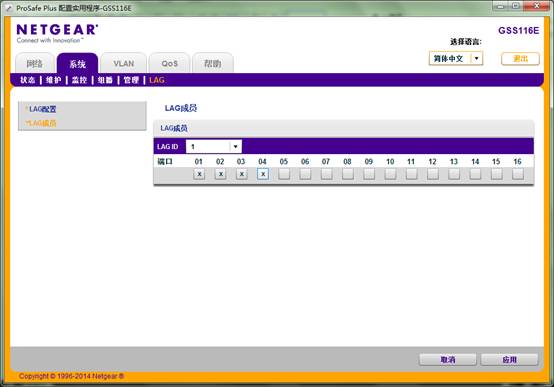Go to the 帮助 tab

[x=213, y=64]
